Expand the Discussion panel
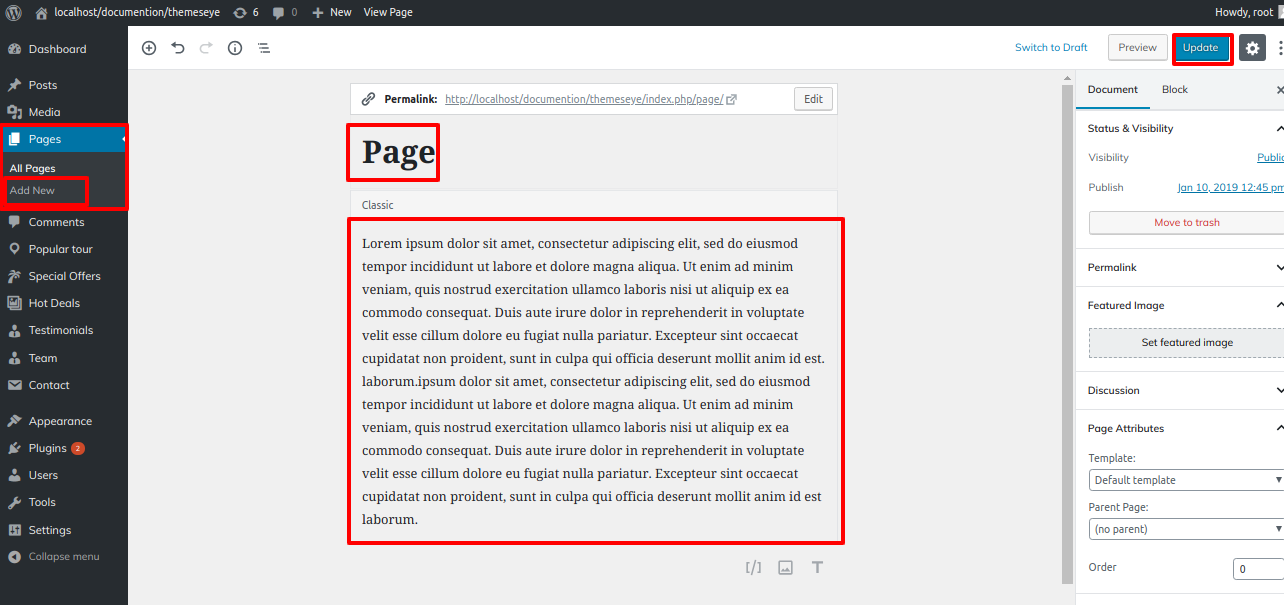Image resolution: width=1284 pixels, height=605 pixels. pos(1180,390)
